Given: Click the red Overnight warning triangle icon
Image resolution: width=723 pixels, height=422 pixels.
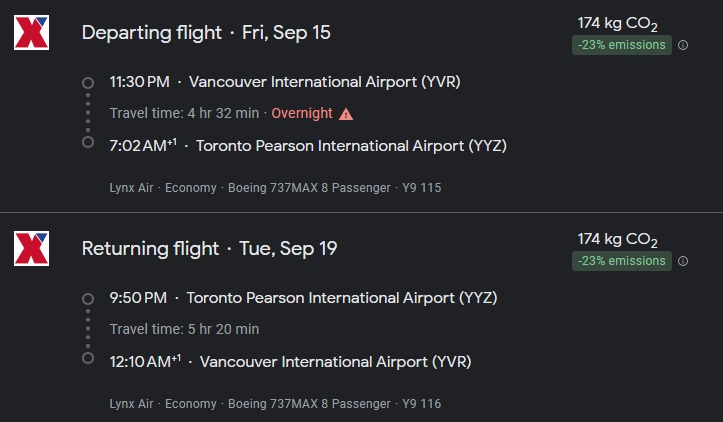Looking at the screenshot, I should coord(346,114).
